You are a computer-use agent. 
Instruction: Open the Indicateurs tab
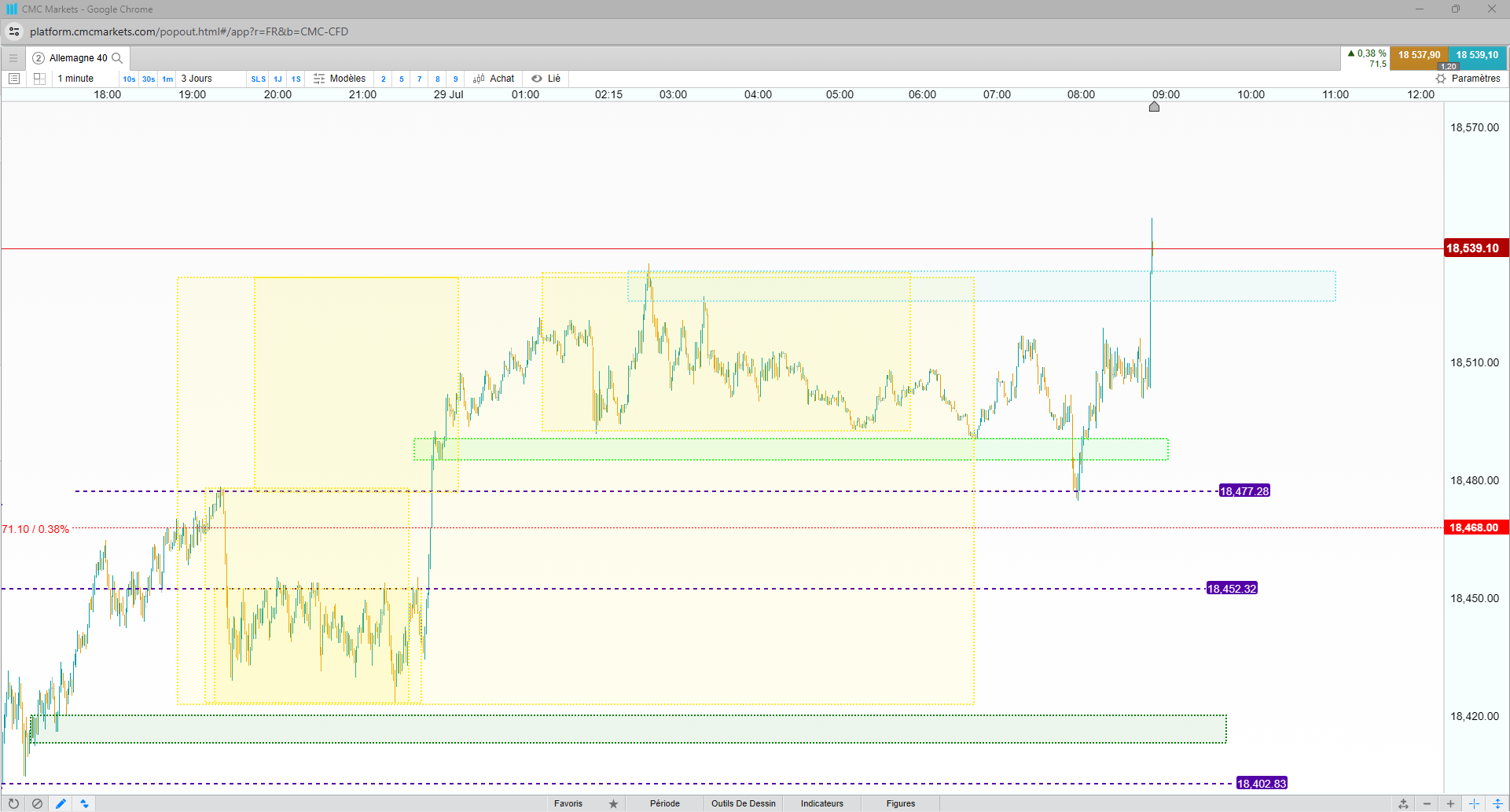click(822, 803)
